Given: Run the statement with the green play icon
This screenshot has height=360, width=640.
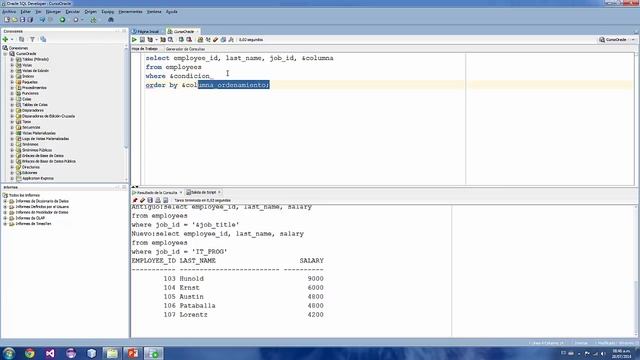Looking at the screenshot, I should (x=134, y=40).
